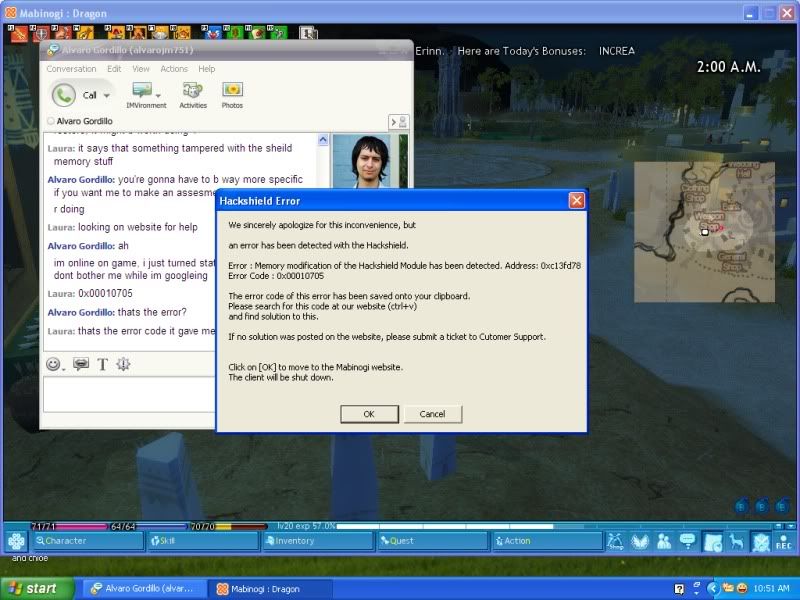The image size is (800, 600).
Task: Activate the F7 hotkey skill icon
Action: 159,34
